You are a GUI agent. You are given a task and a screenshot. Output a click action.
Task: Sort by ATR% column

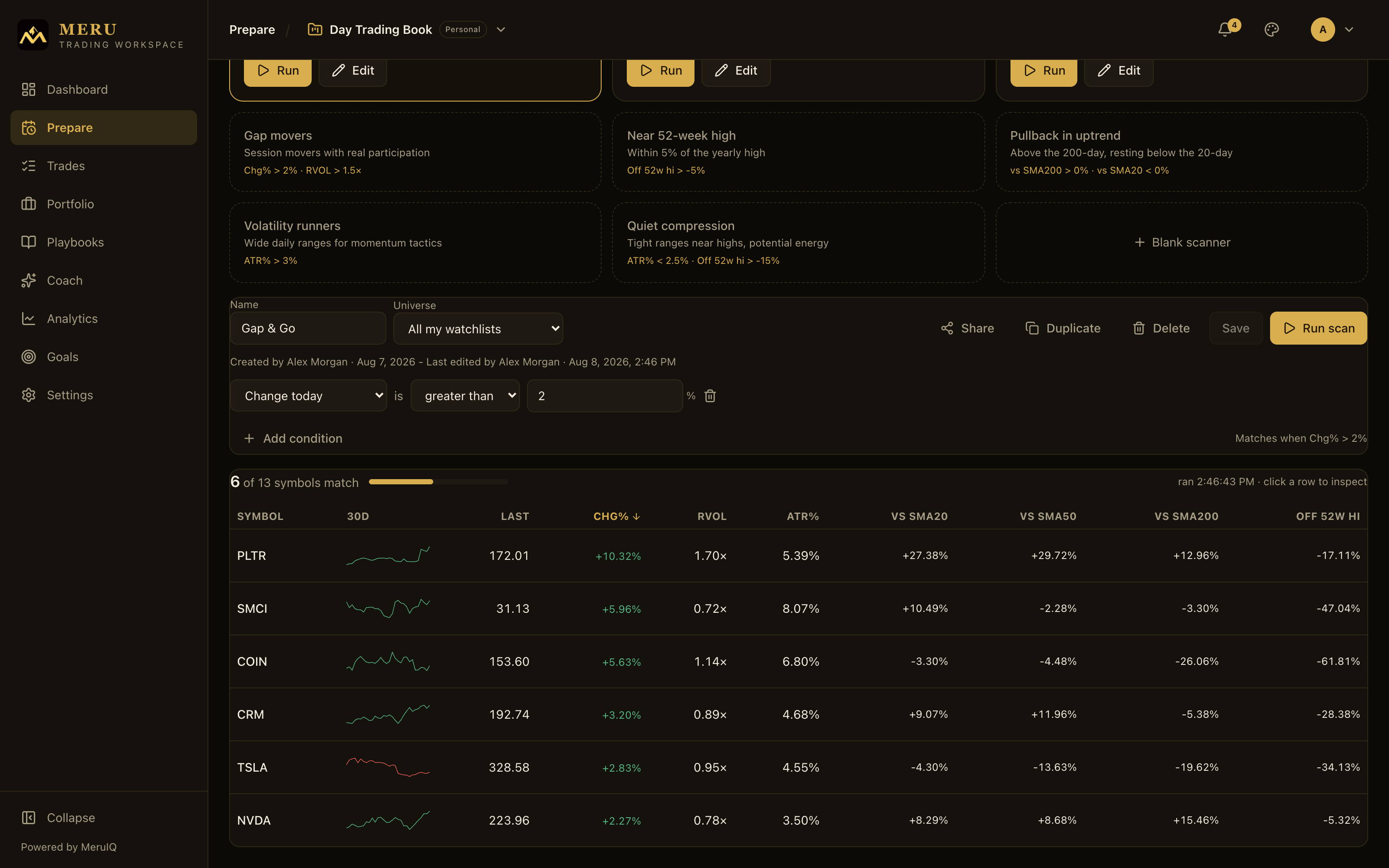(x=803, y=516)
